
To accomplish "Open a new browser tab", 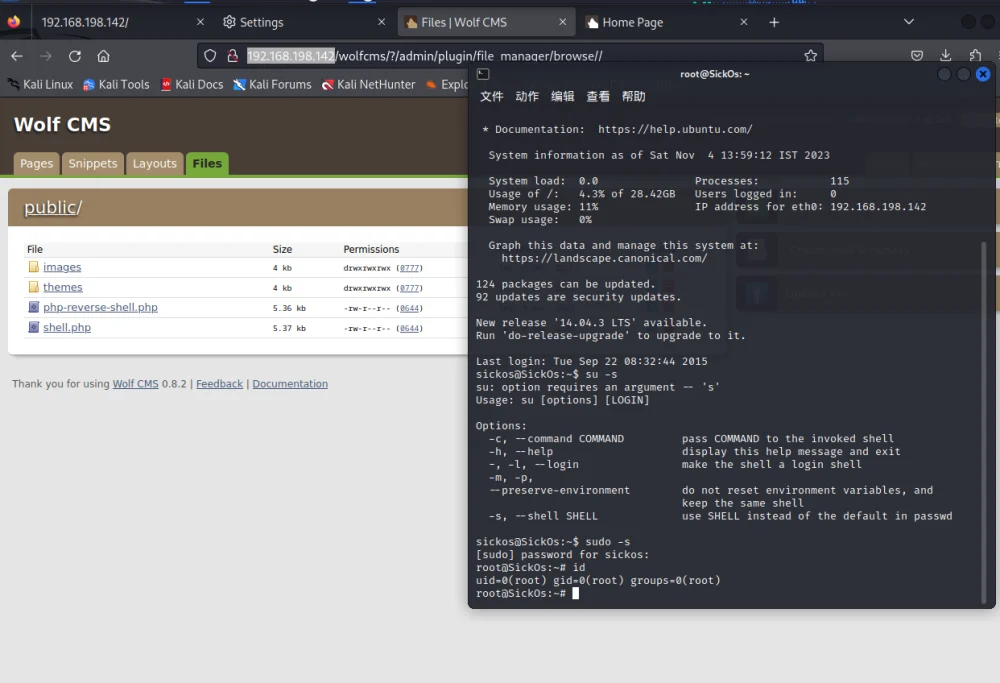I will [774, 22].
